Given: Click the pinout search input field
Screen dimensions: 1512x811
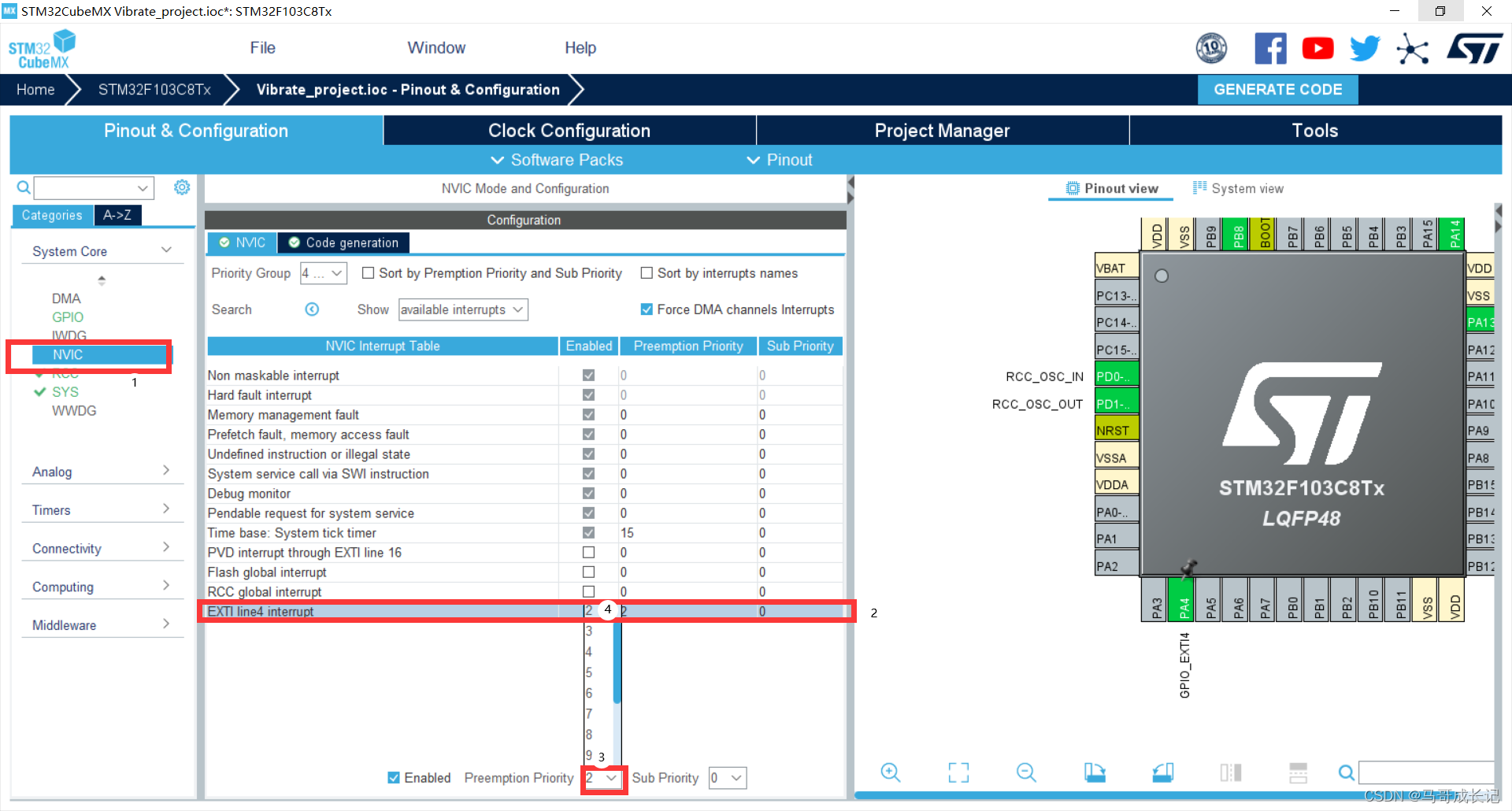Looking at the screenshot, I should 1426,772.
